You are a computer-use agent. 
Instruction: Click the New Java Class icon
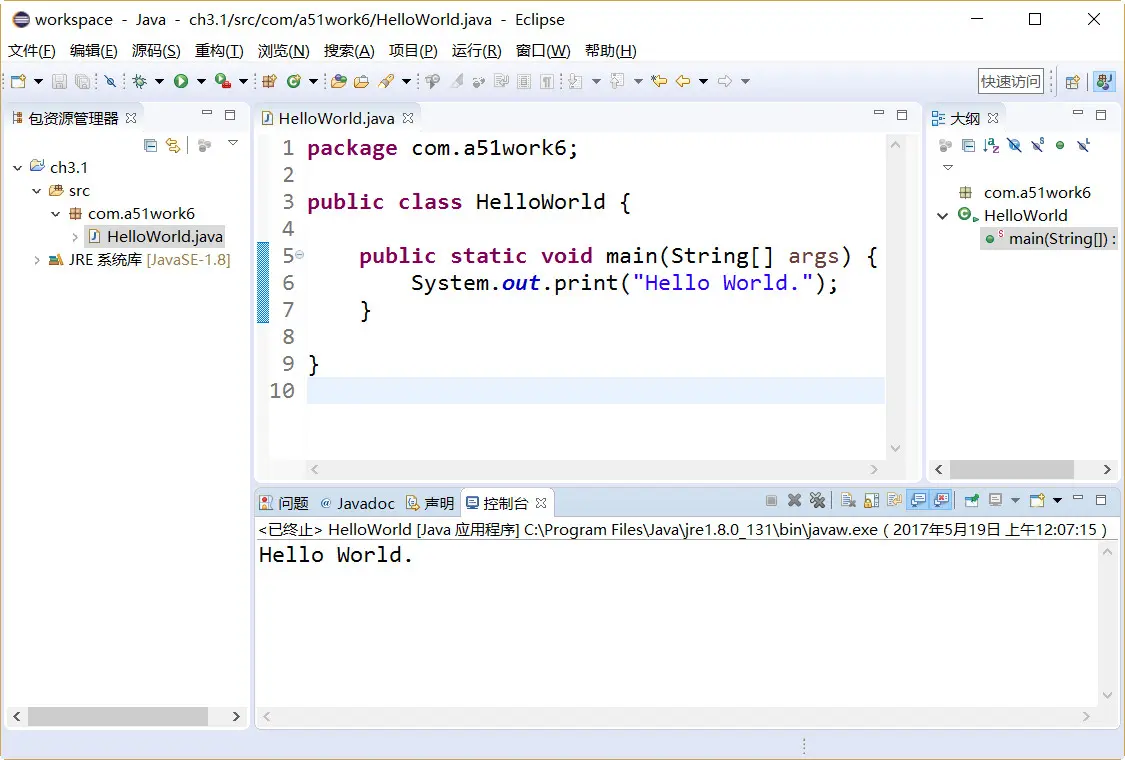click(293, 81)
